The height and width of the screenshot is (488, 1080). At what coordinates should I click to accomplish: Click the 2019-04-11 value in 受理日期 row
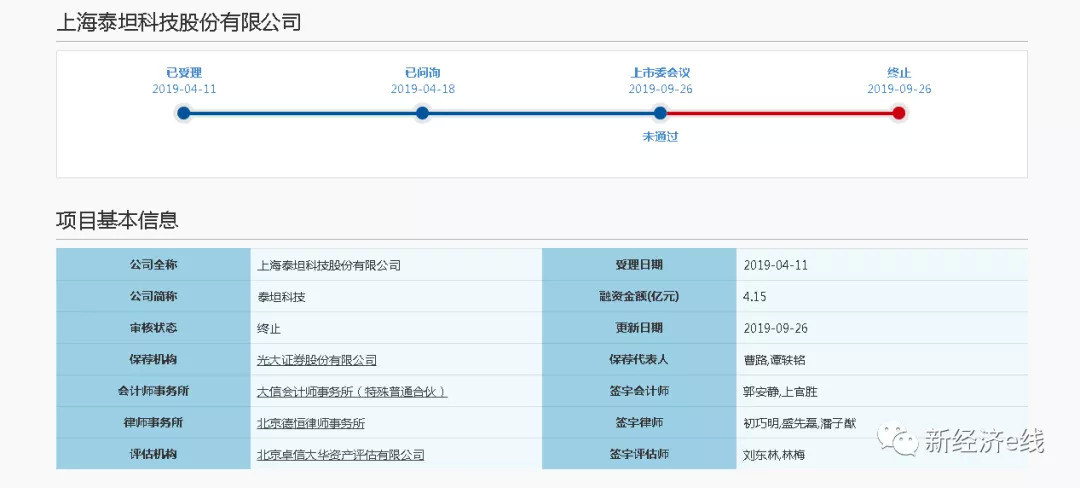coord(776,265)
